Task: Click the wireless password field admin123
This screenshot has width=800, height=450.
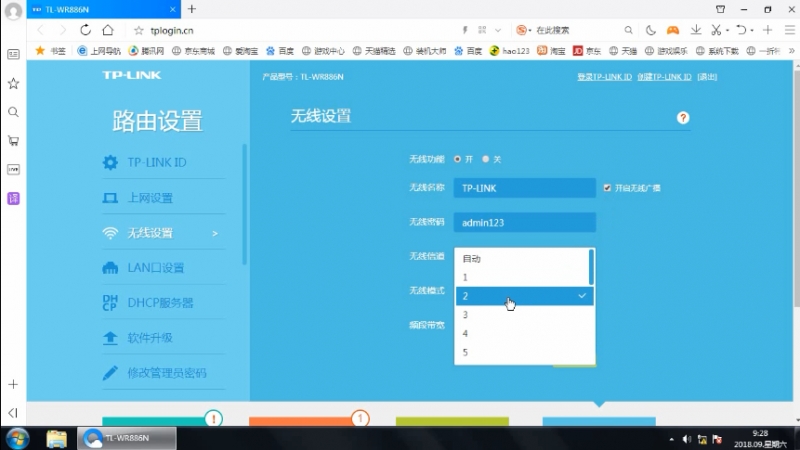Action: click(x=524, y=222)
